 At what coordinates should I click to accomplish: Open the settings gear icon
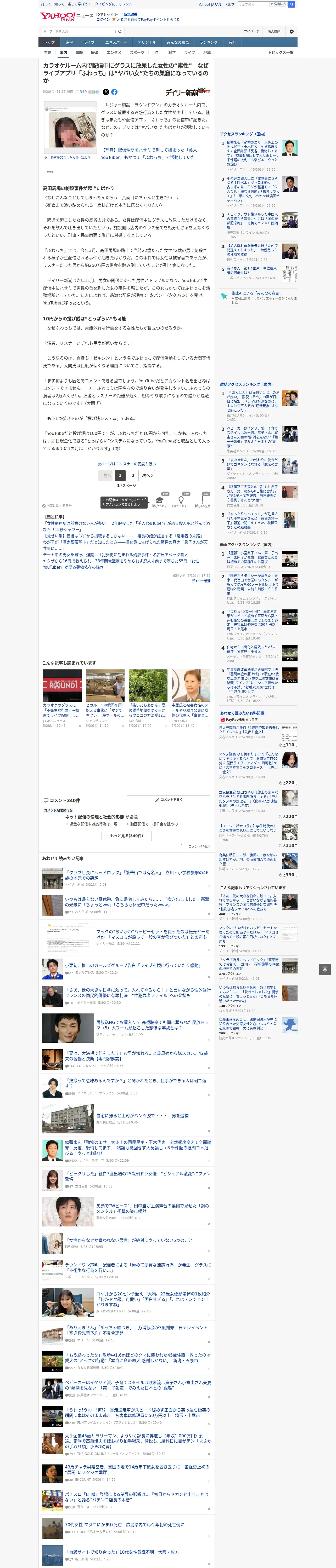click(292, 32)
